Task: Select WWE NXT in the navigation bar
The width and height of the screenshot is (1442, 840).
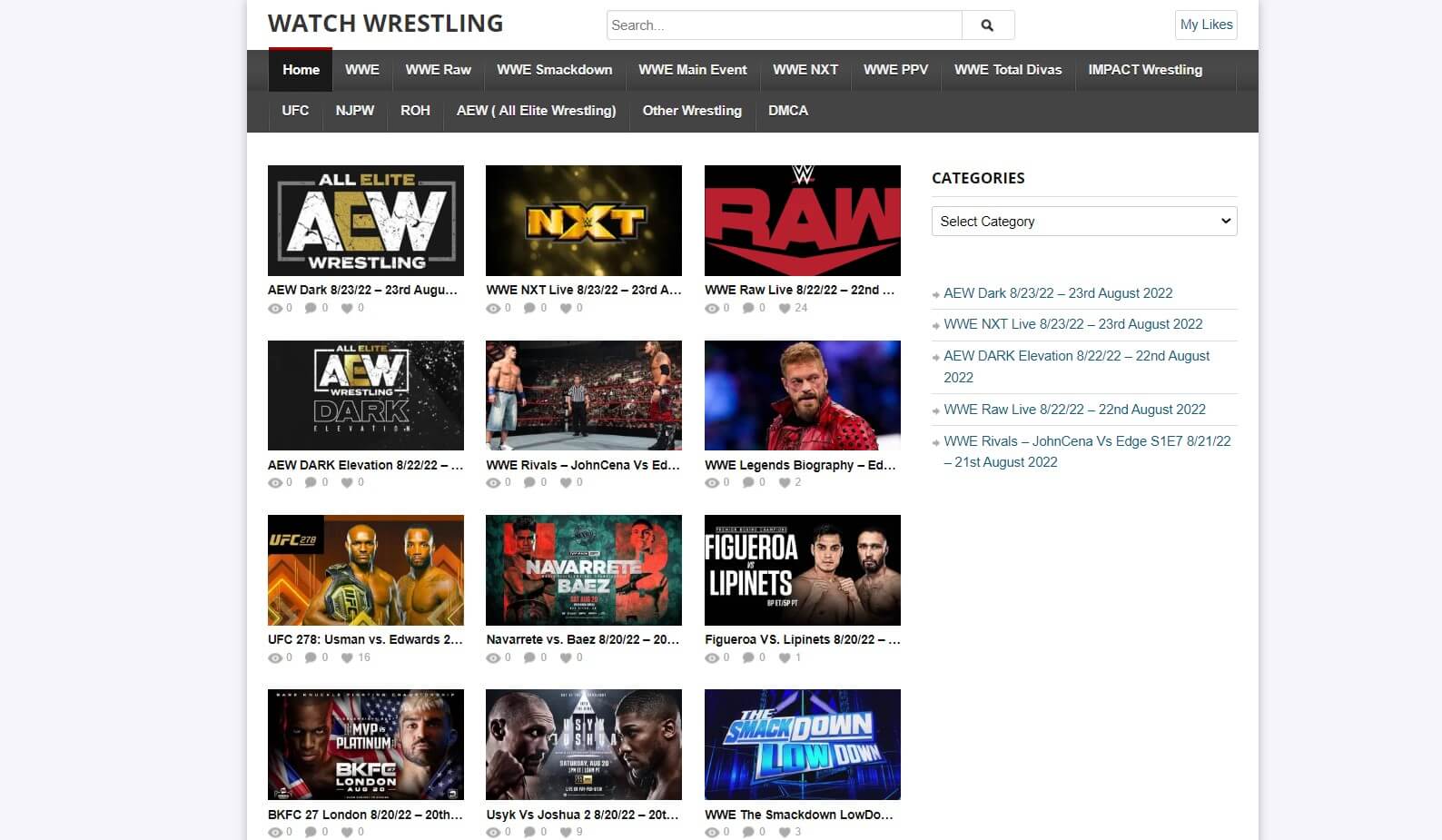Action: point(805,70)
